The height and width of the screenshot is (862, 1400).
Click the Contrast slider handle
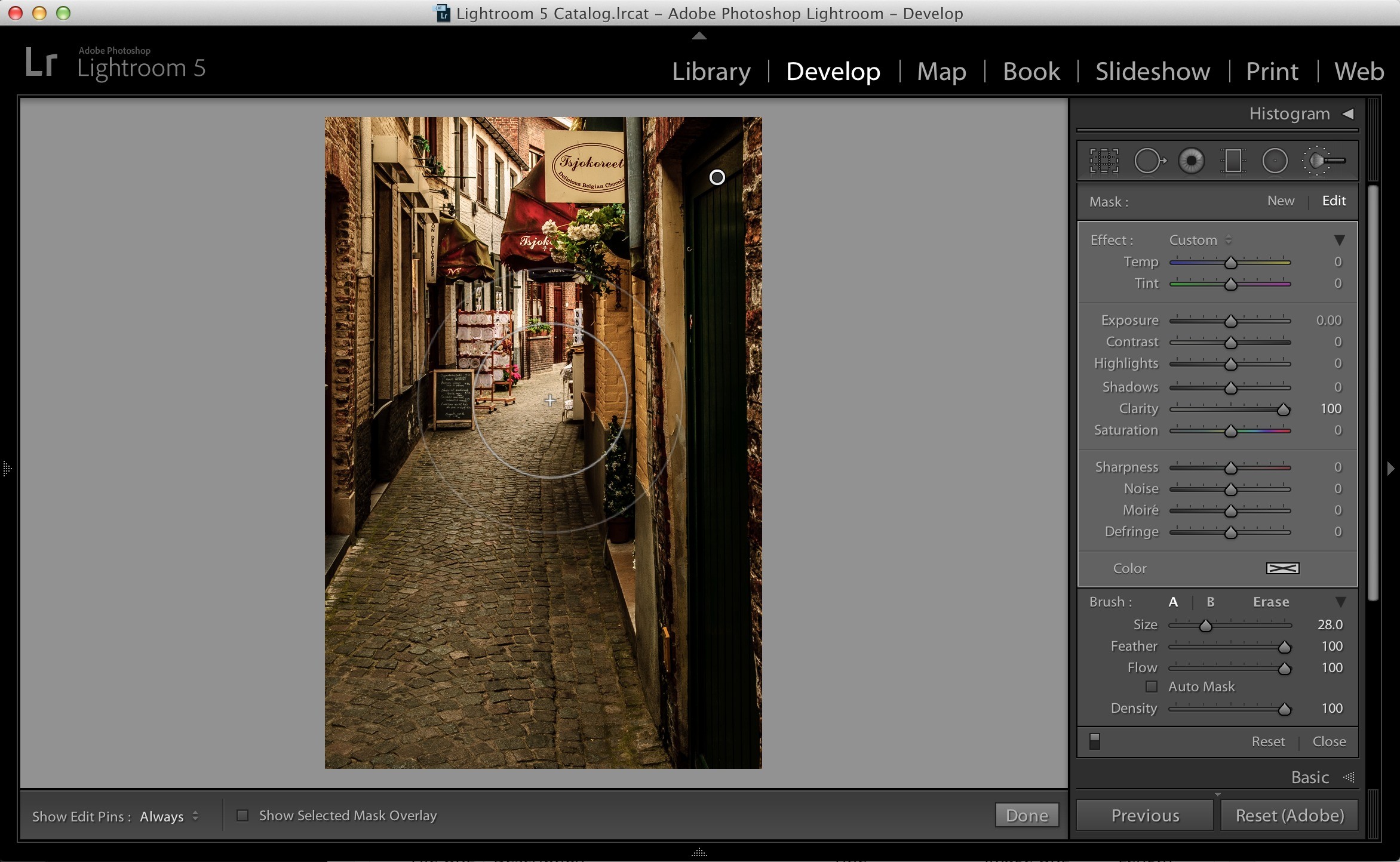point(1230,343)
